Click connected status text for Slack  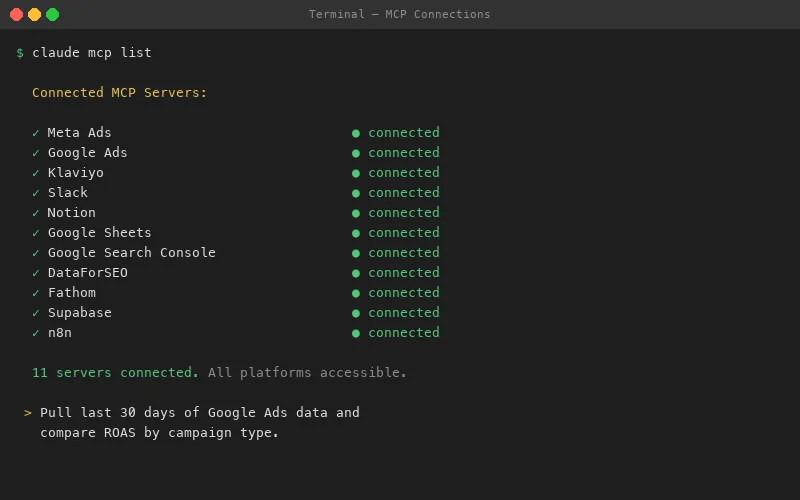point(404,193)
